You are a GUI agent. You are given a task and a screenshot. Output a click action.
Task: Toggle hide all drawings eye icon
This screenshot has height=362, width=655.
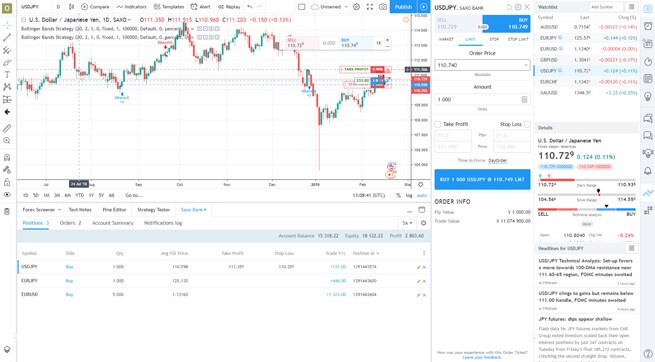click(x=7, y=195)
